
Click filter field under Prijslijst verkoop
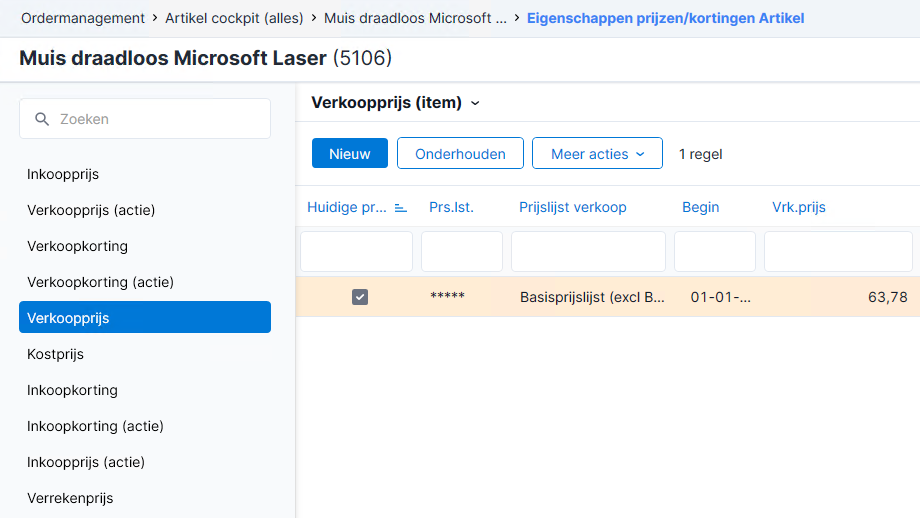(588, 251)
